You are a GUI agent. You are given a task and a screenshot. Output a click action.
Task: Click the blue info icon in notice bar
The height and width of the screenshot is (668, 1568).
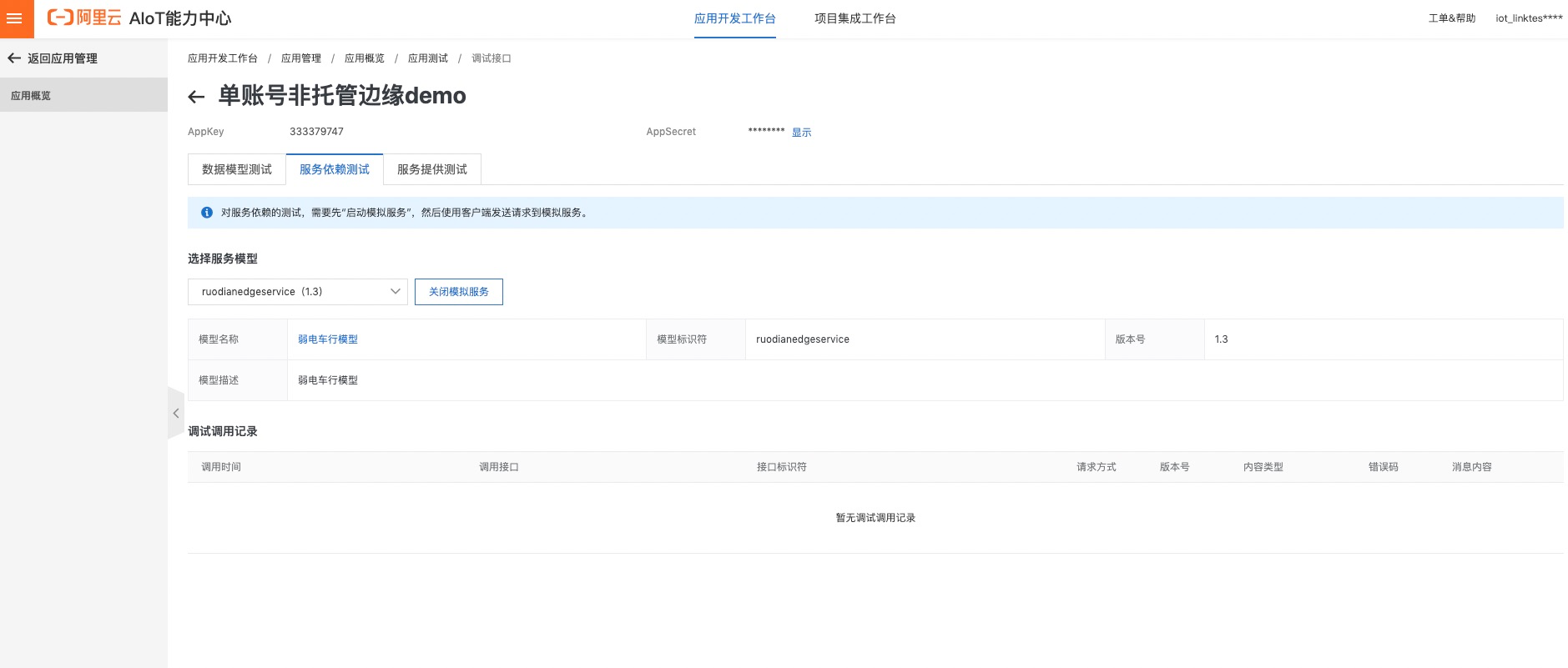(207, 213)
